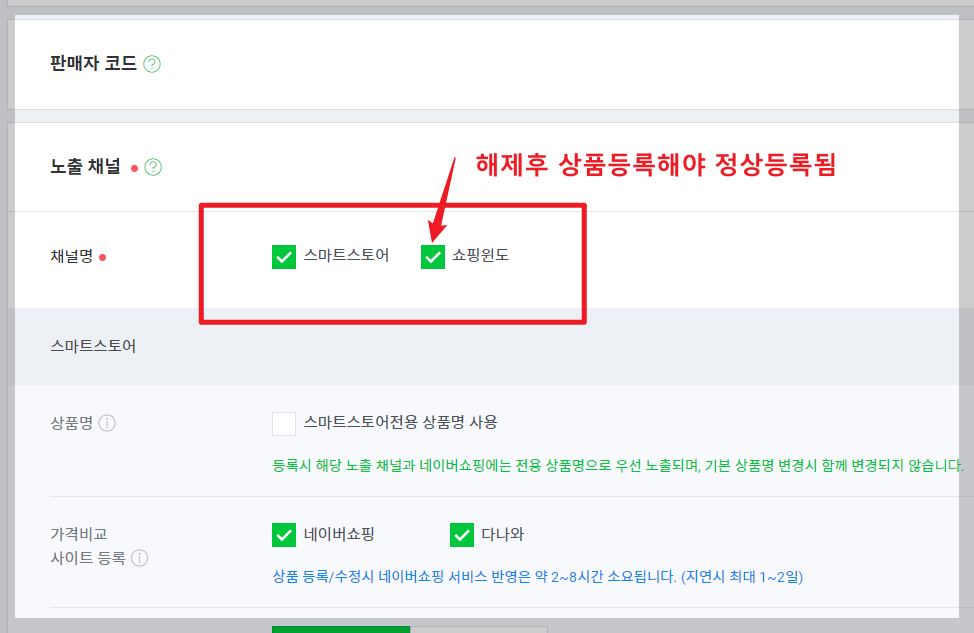This screenshot has height=633, width=974.
Task: Uncheck the 쇼핑윈도 channel checkbox
Action: [x=432, y=257]
